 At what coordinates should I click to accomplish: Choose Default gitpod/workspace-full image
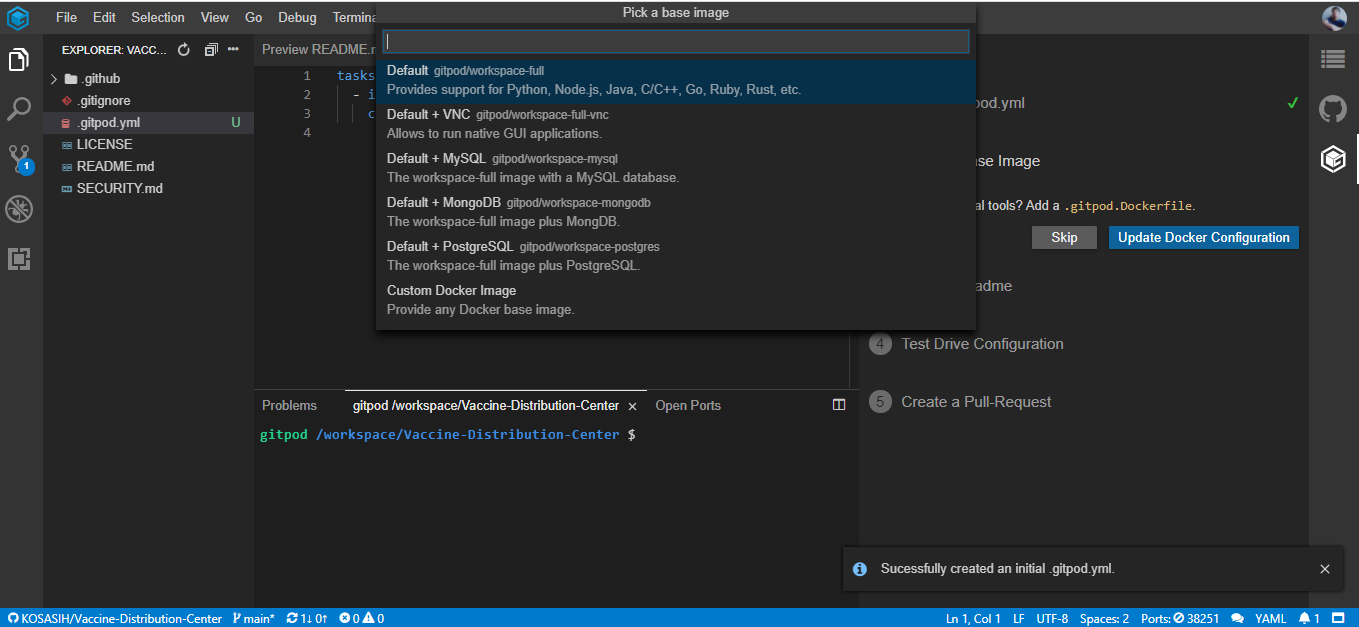click(x=676, y=80)
